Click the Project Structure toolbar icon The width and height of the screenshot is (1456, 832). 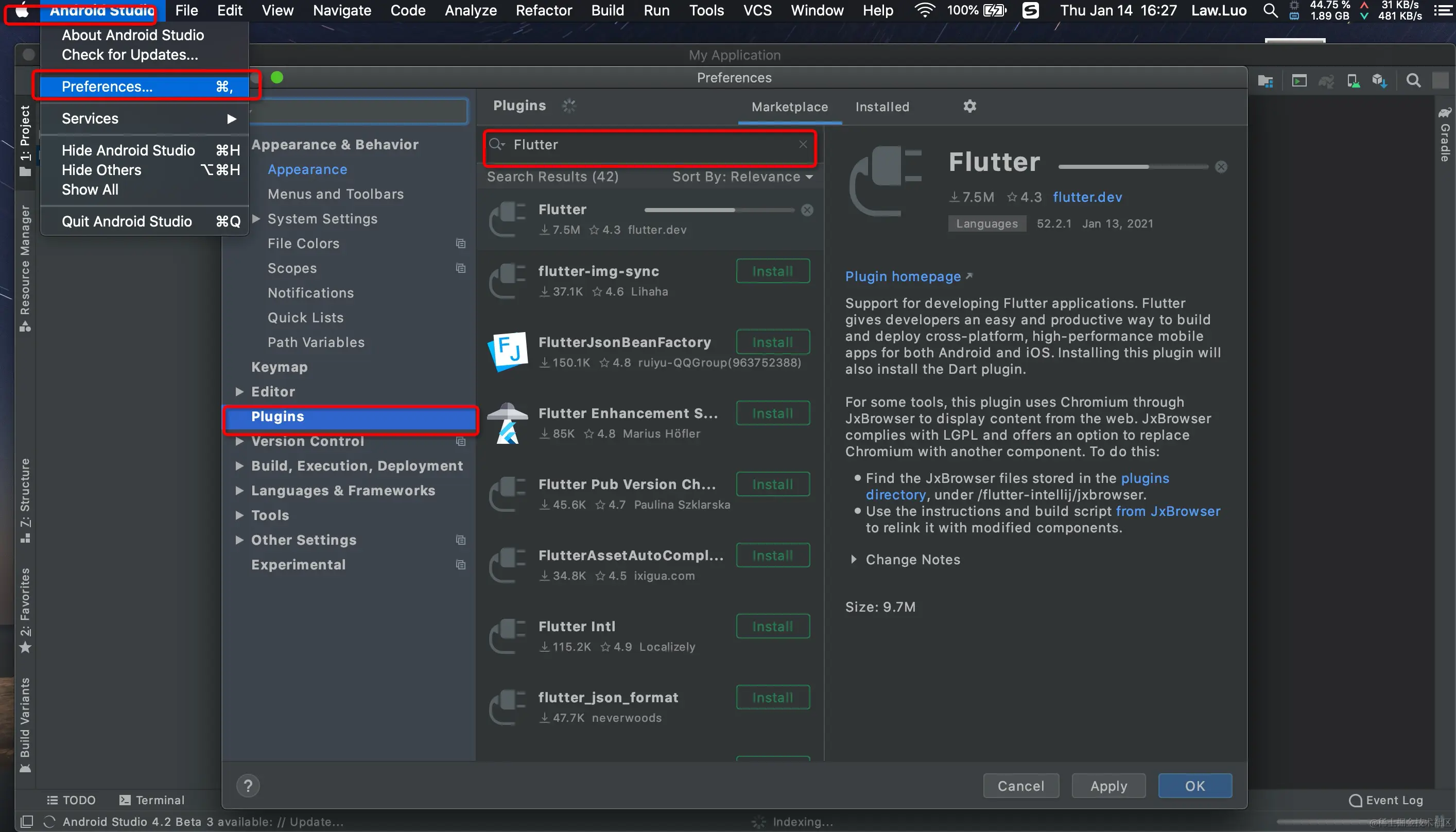tap(1265, 81)
